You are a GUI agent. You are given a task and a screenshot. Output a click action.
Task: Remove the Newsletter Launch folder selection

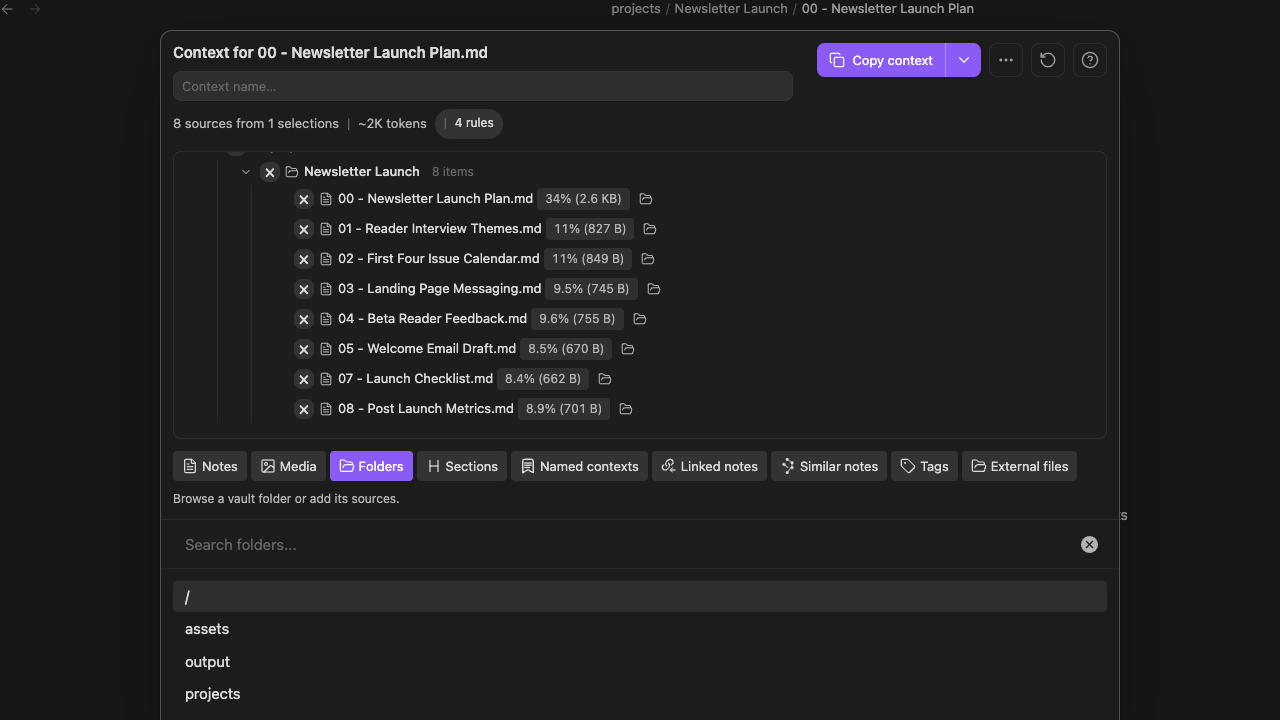click(x=270, y=172)
